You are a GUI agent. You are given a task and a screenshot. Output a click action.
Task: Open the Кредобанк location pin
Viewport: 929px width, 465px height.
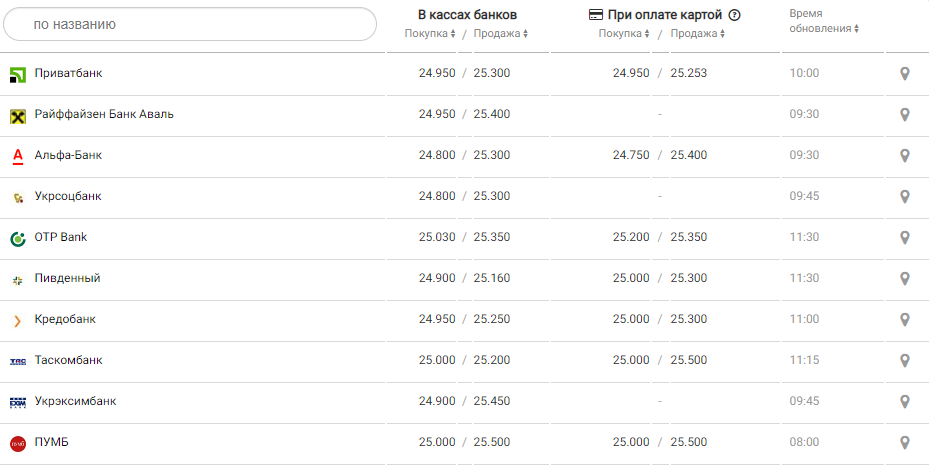(905, 319)
